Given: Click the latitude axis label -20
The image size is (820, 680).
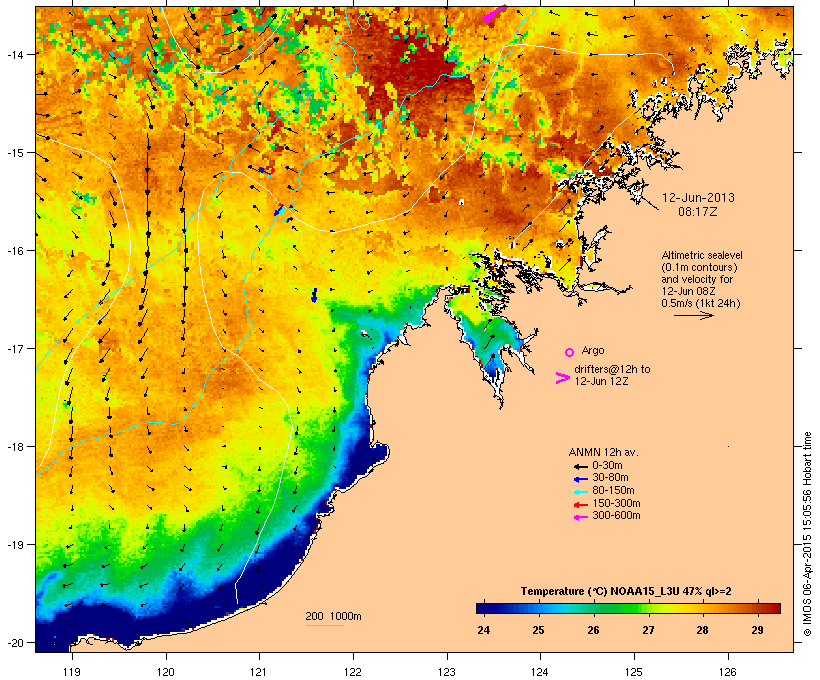Looking at the screenshot, I should [15, 643].
